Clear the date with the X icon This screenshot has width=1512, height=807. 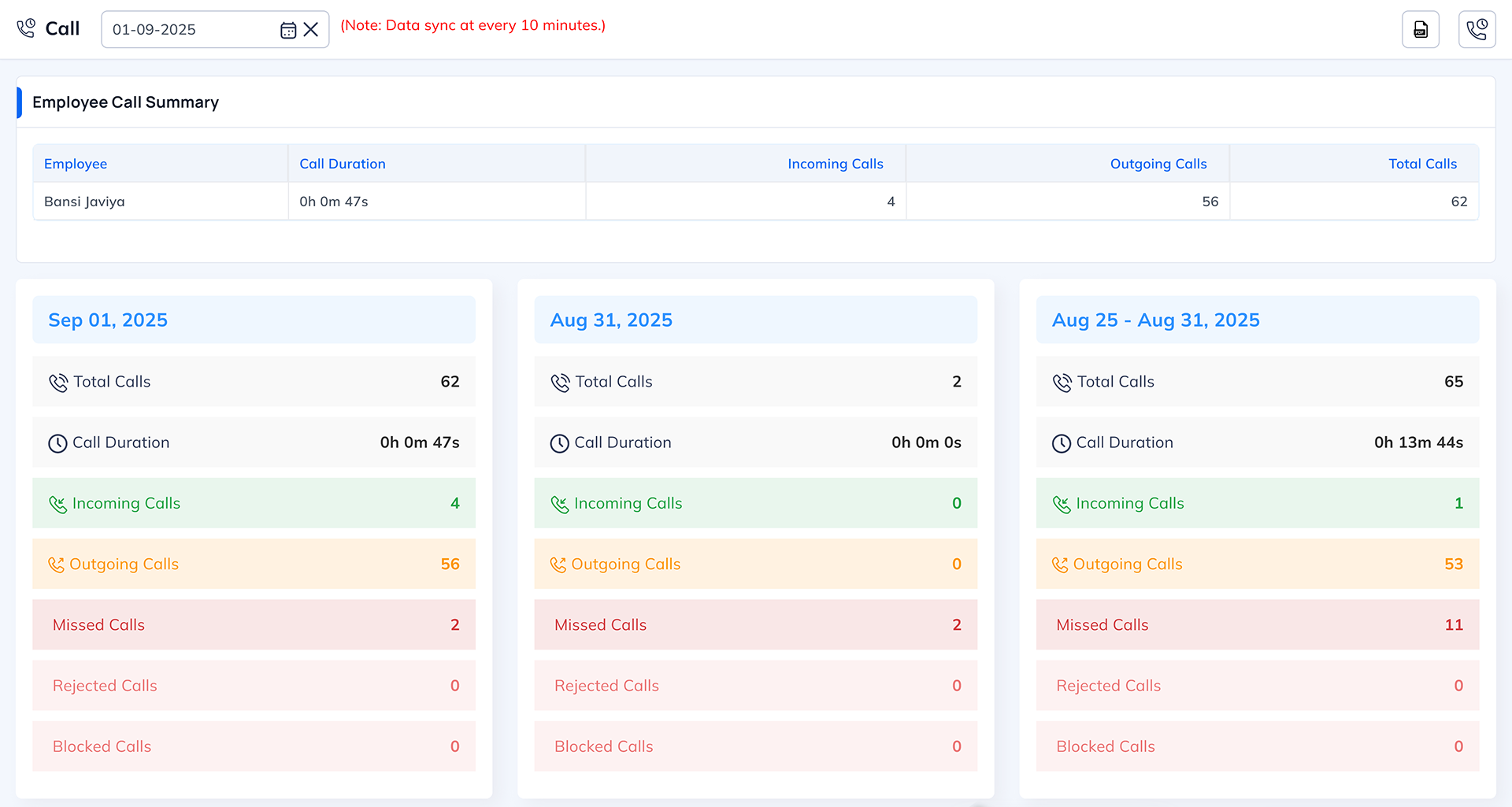tap(311, 30)
